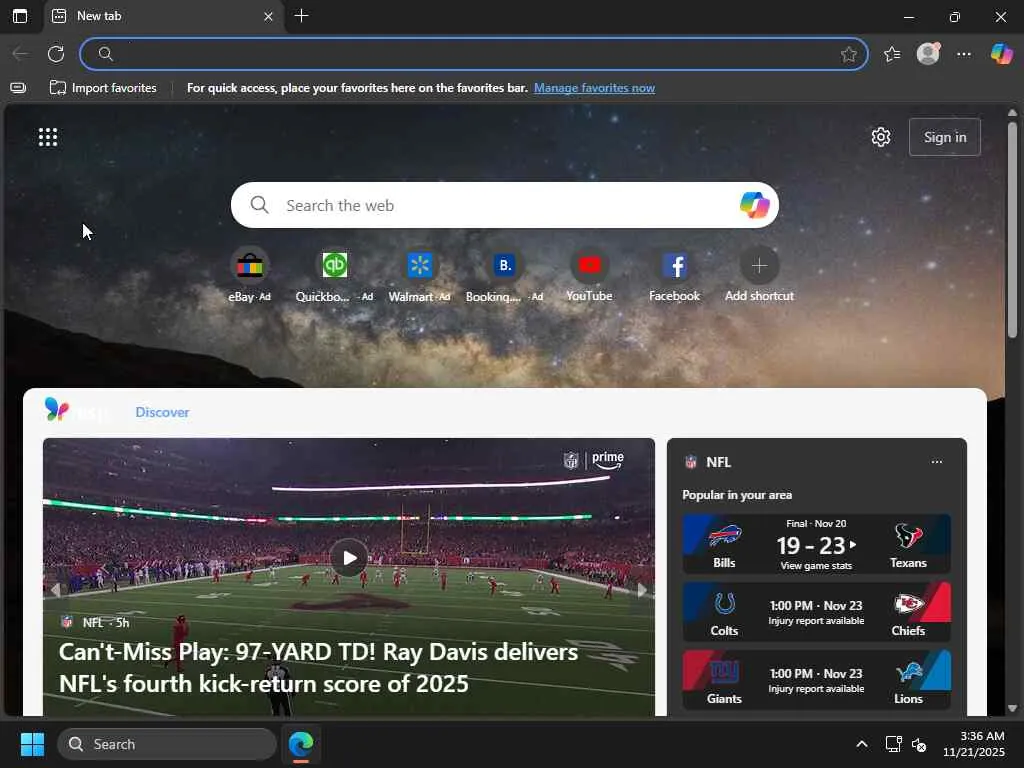Show hidden system tray icons

click(862, 744)
